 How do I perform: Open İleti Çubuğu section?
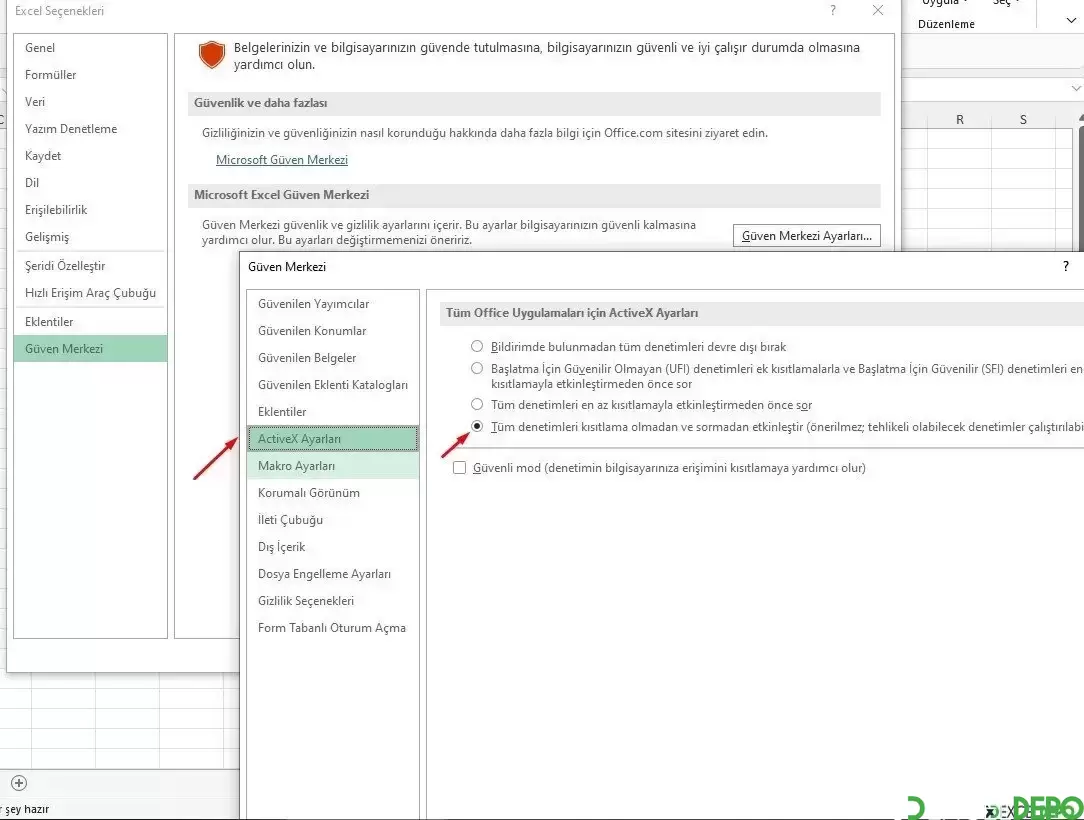pos(333,519)
